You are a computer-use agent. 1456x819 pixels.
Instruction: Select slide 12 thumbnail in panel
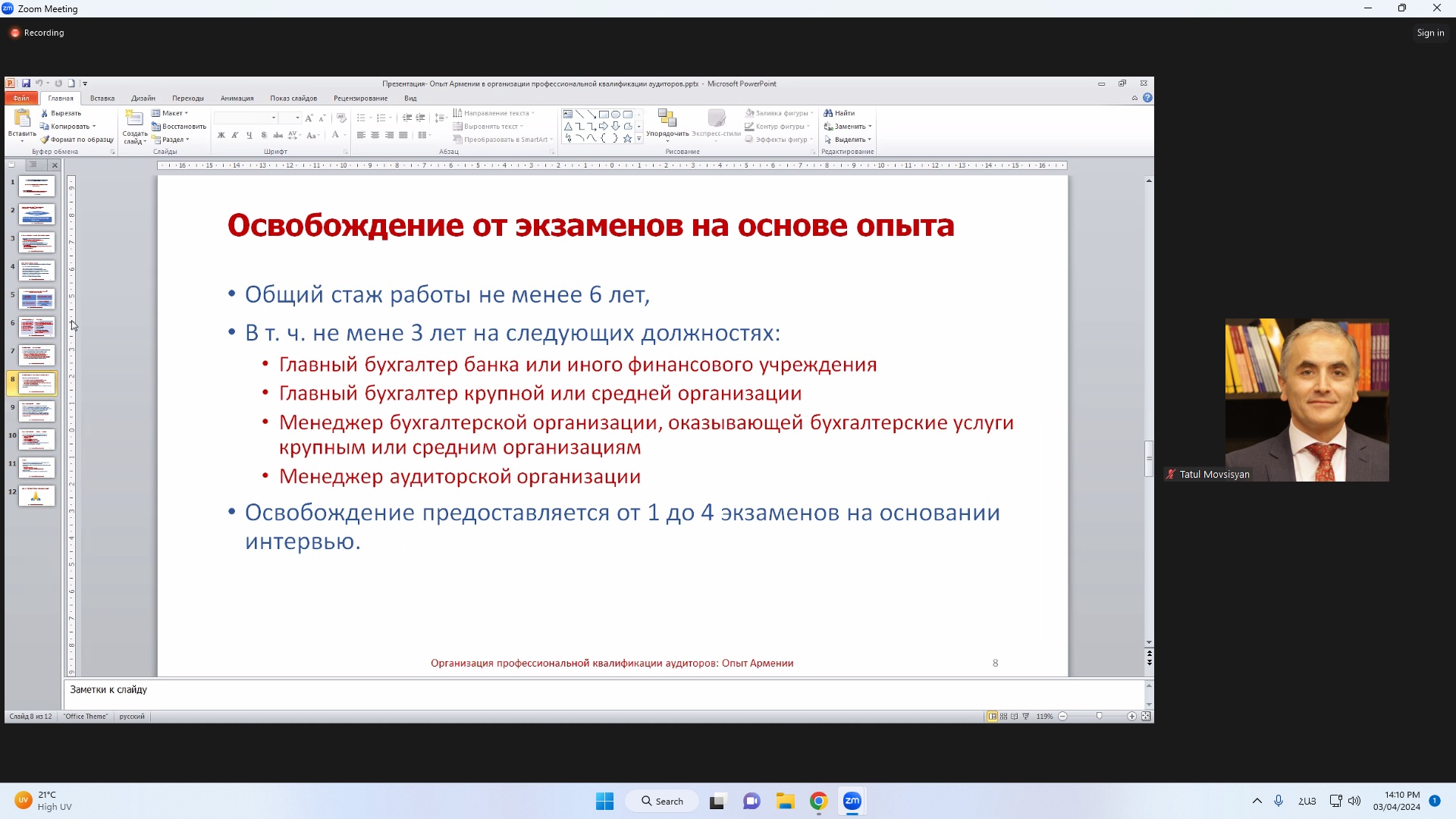(x=36, y=496)
